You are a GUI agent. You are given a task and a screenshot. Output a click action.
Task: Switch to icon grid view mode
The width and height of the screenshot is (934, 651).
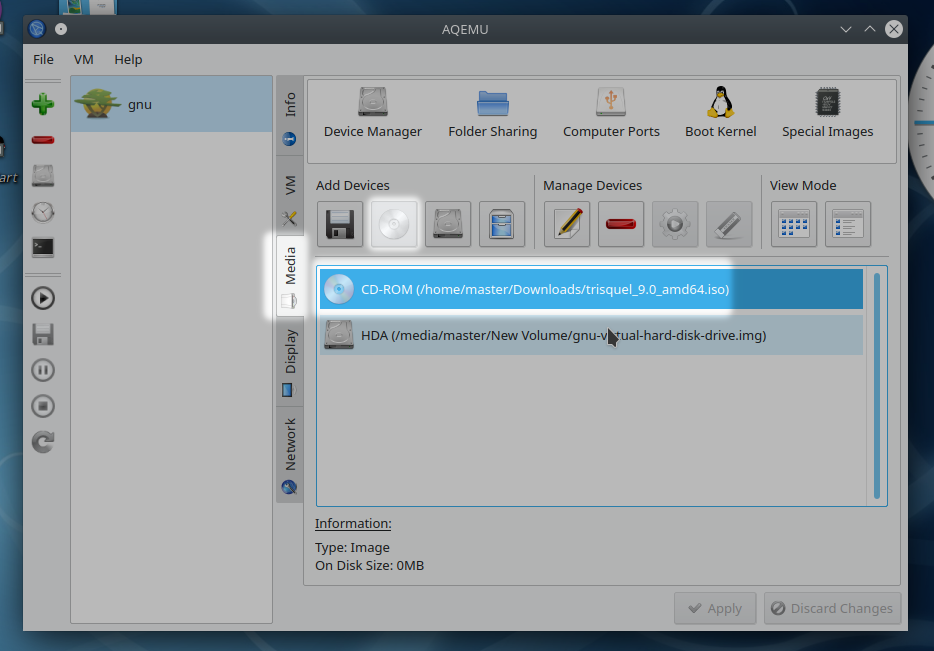pyautogui.click(x=794, y=225)
